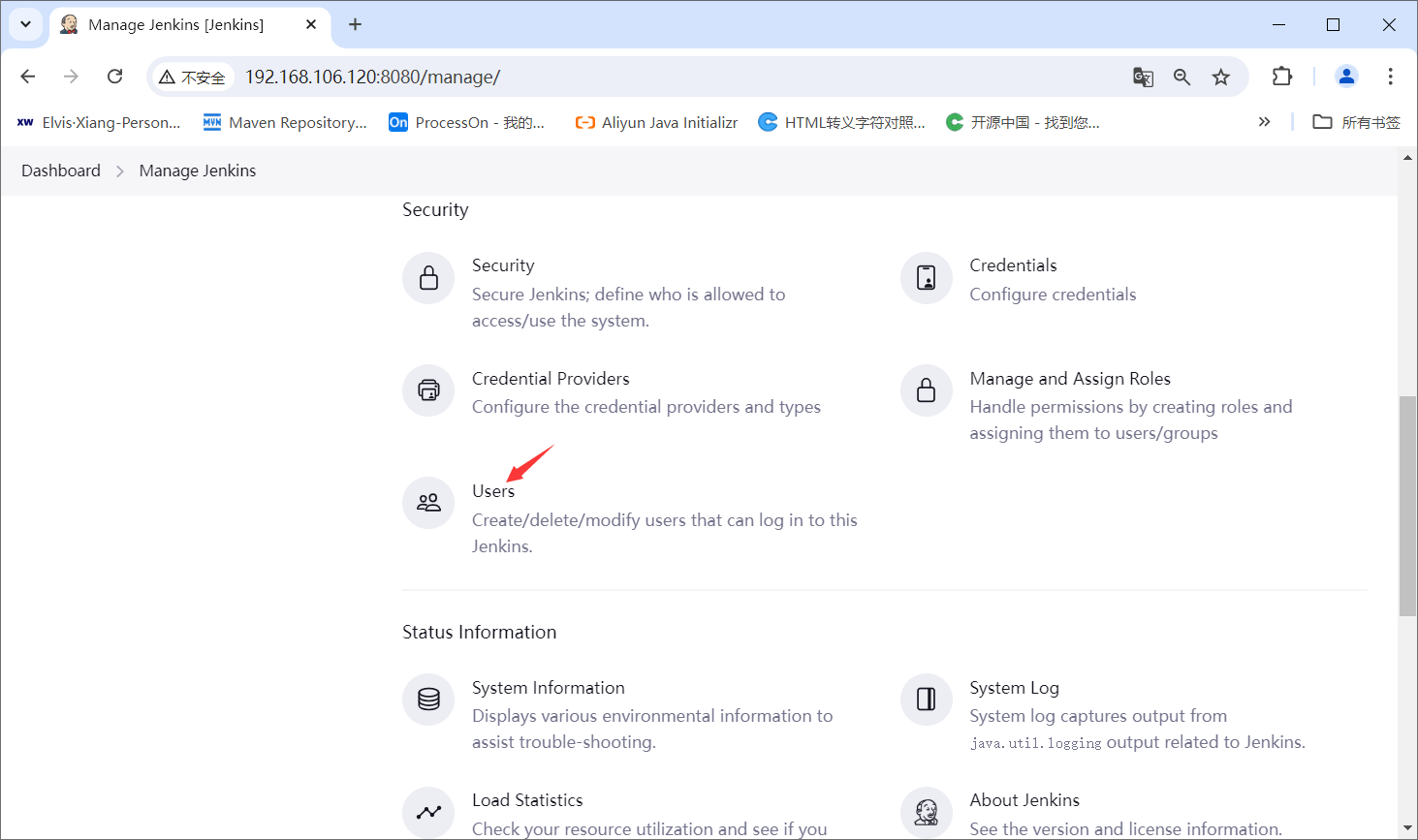Click the zoom magnifier icon in address bar
This screenshot has height=840, width=1418.
pos(1182,77)
